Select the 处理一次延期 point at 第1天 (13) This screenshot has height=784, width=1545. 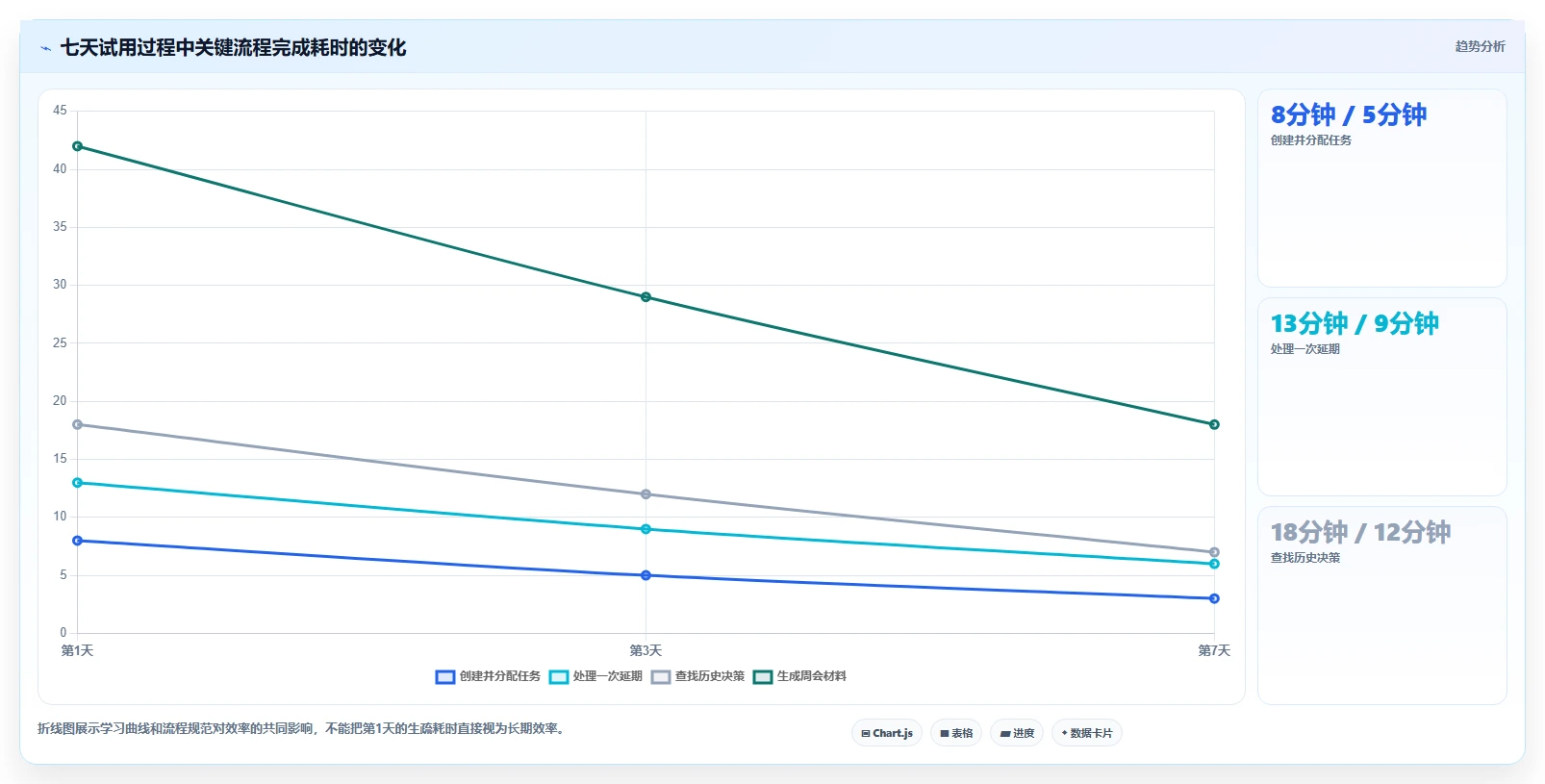click(x=77, y=483)
